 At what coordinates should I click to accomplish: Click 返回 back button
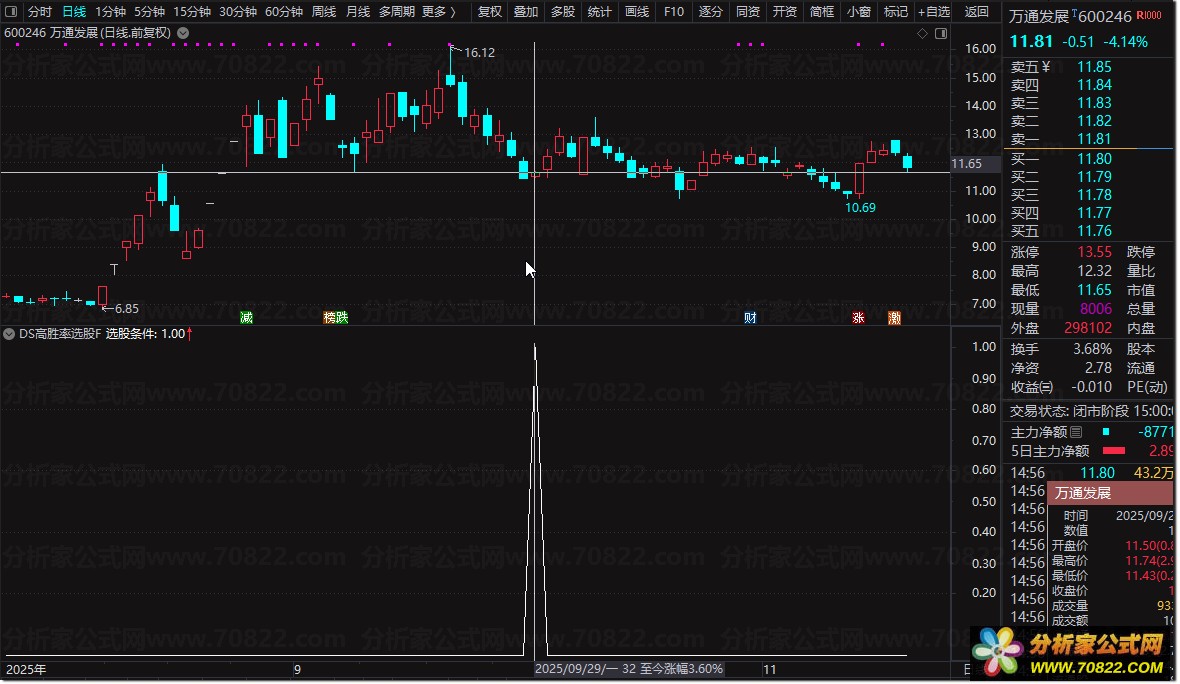coord(977,11)
